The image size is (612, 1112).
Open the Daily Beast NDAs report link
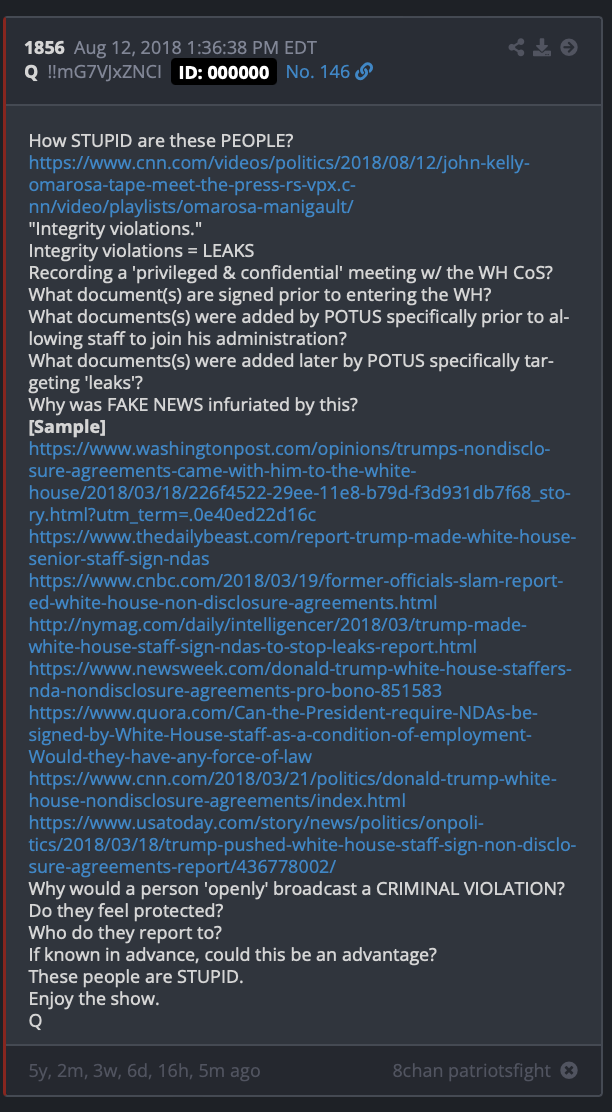point(303,547)
